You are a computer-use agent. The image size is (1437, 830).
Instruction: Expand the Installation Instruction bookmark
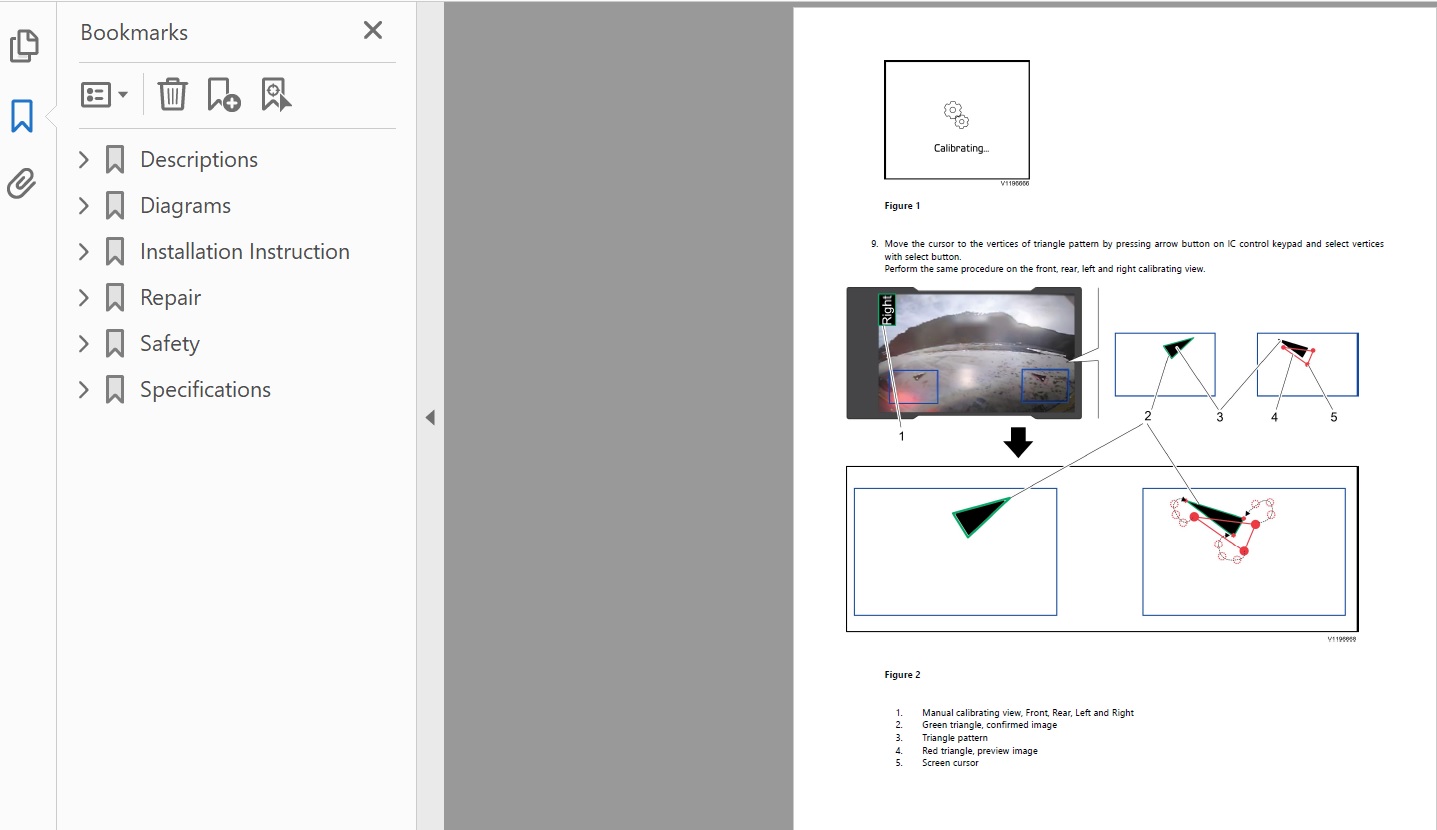pyautogui.click(x=84, y=252)
